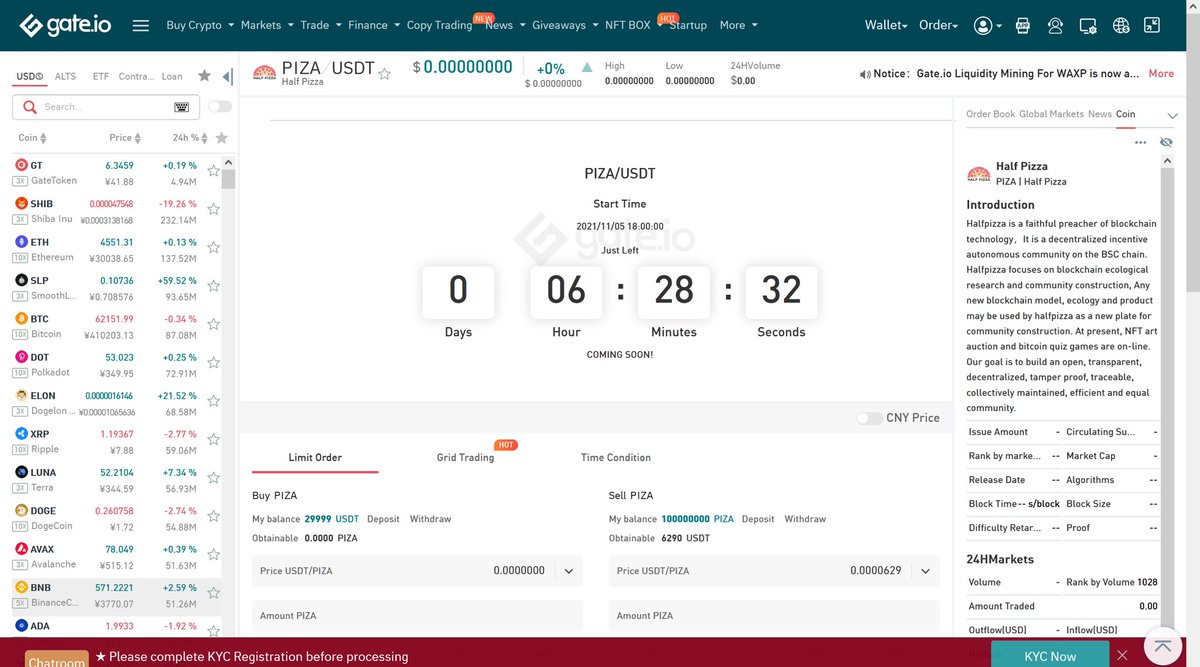
Task: Open the language and currency globe icon
Action: 1121,25
